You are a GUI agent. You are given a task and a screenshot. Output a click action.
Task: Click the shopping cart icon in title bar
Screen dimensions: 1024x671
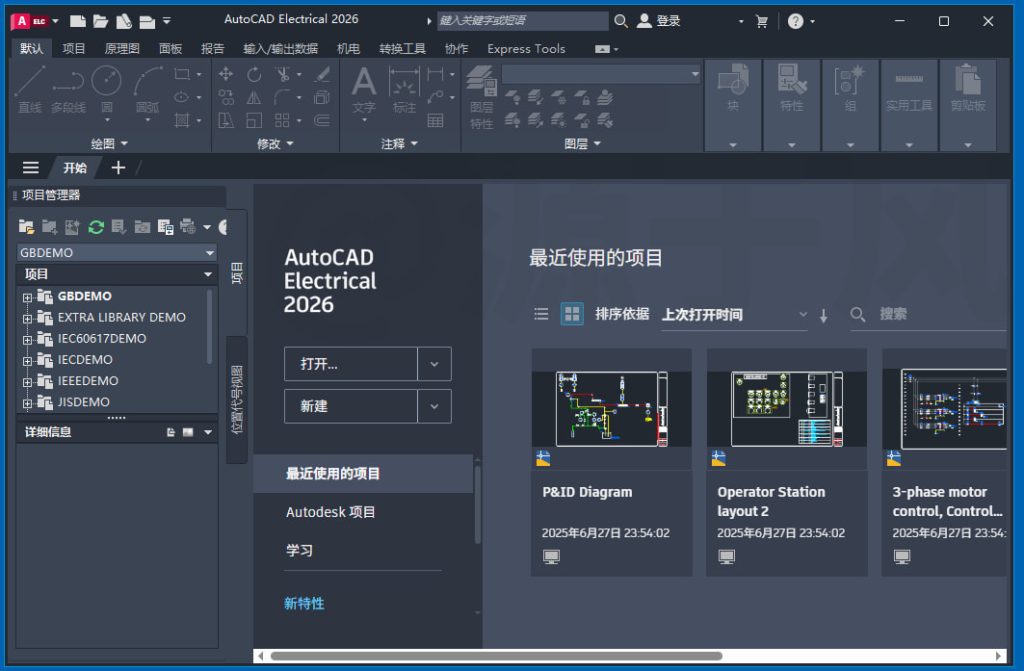(x=761, y=21)
